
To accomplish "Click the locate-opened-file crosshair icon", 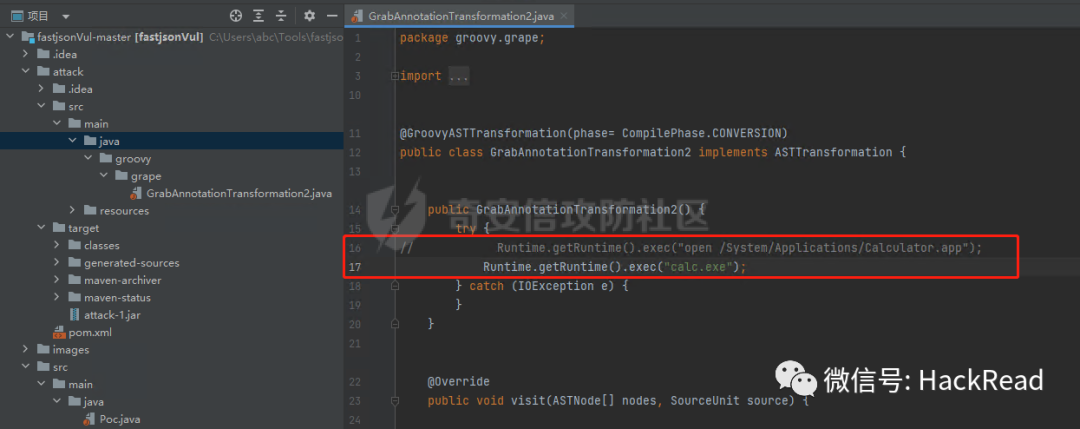I will coord(236,15).
